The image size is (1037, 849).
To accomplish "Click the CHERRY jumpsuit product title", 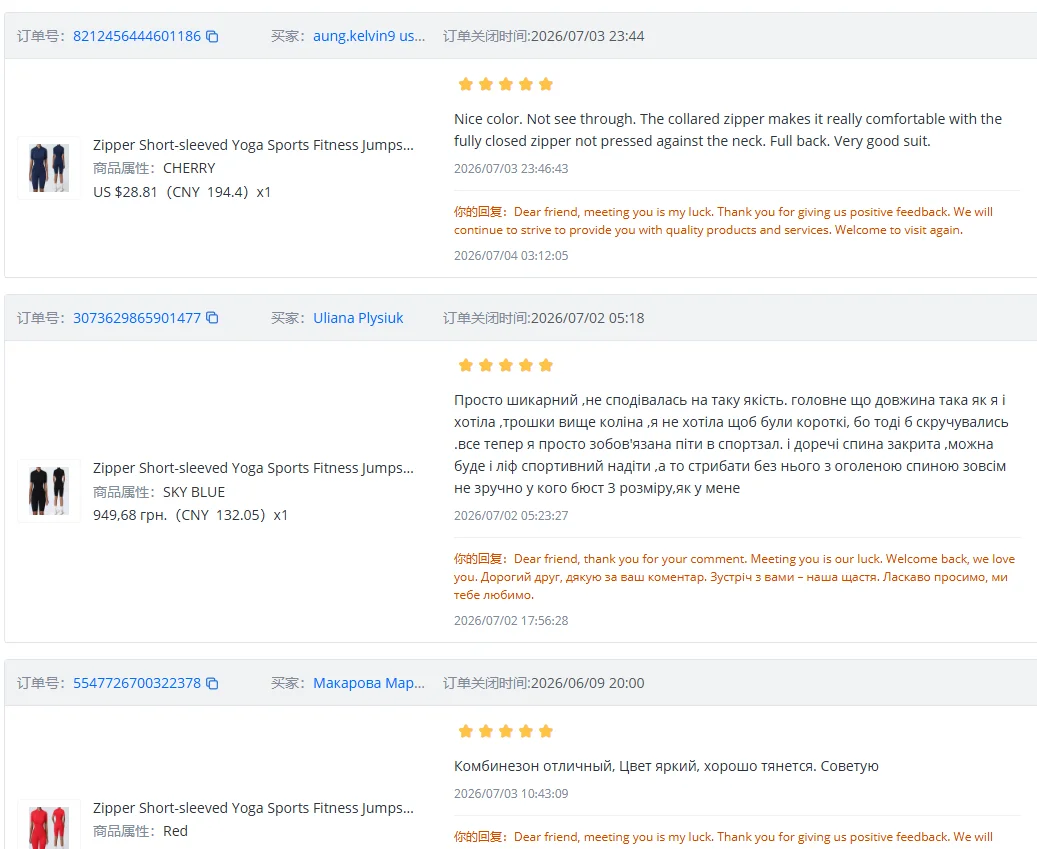I will [x=253, y=145].
